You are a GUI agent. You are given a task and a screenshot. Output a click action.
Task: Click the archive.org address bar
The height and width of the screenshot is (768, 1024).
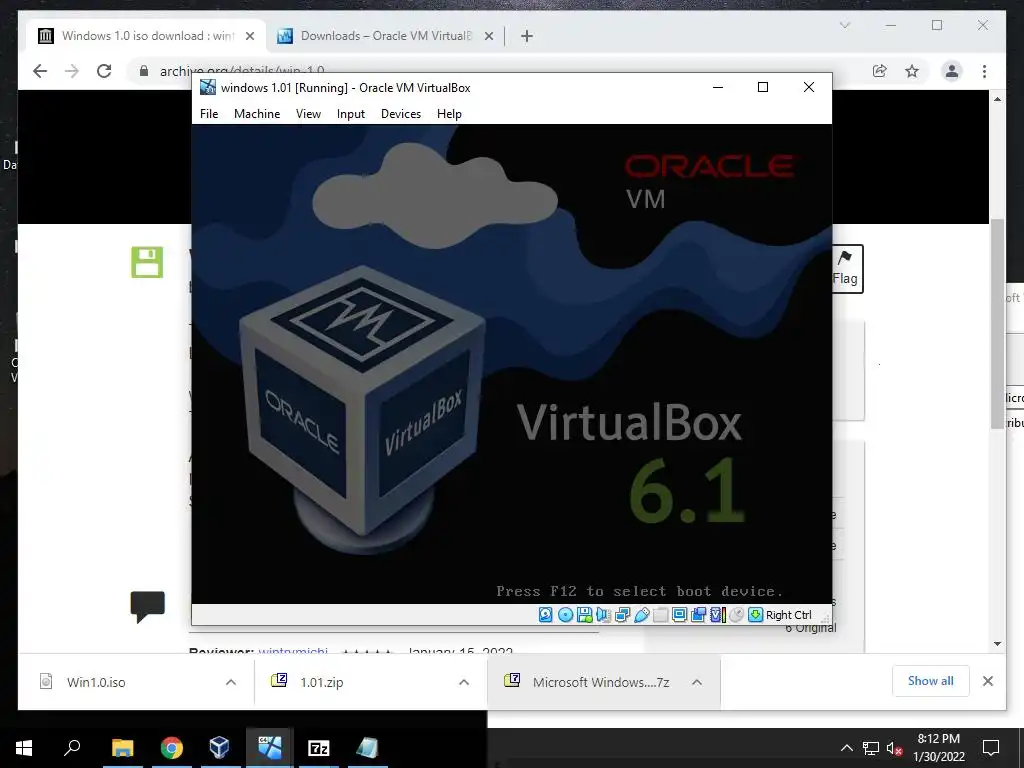coord(496,71)
